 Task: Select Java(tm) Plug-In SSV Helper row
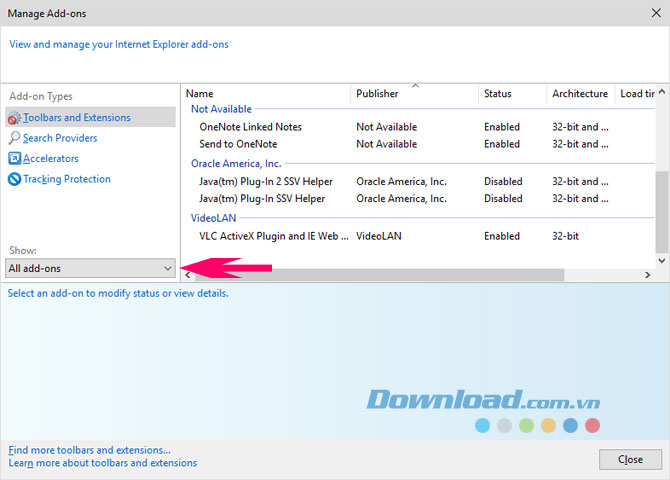pos(419,199)
